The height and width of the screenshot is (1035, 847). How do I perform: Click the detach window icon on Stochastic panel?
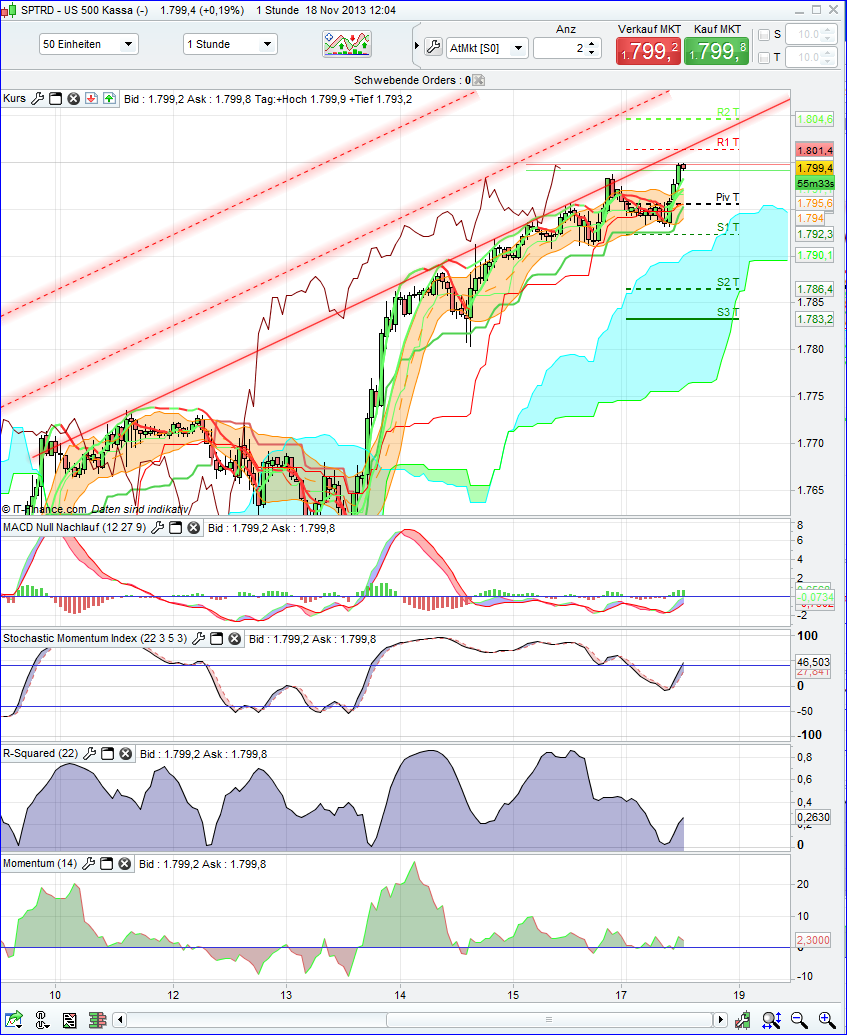(216, 638)
